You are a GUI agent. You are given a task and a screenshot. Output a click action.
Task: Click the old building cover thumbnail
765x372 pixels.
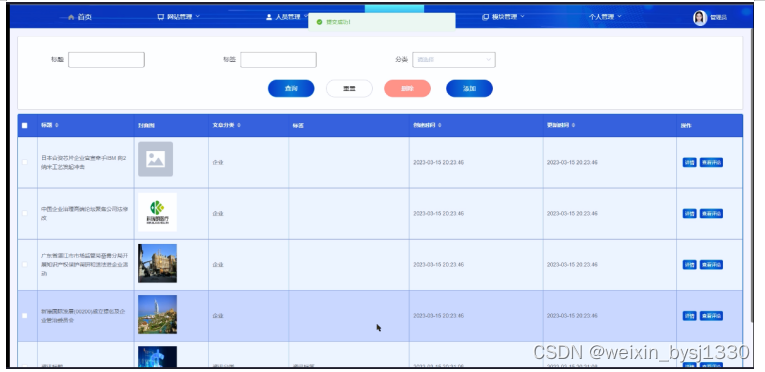(x=157, y=264)
